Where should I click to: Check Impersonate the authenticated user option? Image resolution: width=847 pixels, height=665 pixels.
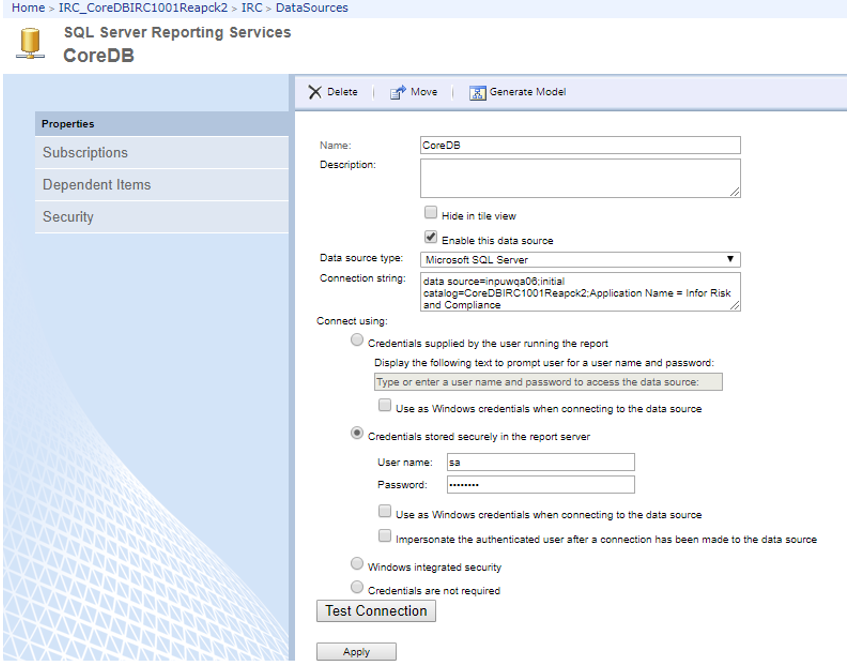pyautogui.click(x=385, y=537)
